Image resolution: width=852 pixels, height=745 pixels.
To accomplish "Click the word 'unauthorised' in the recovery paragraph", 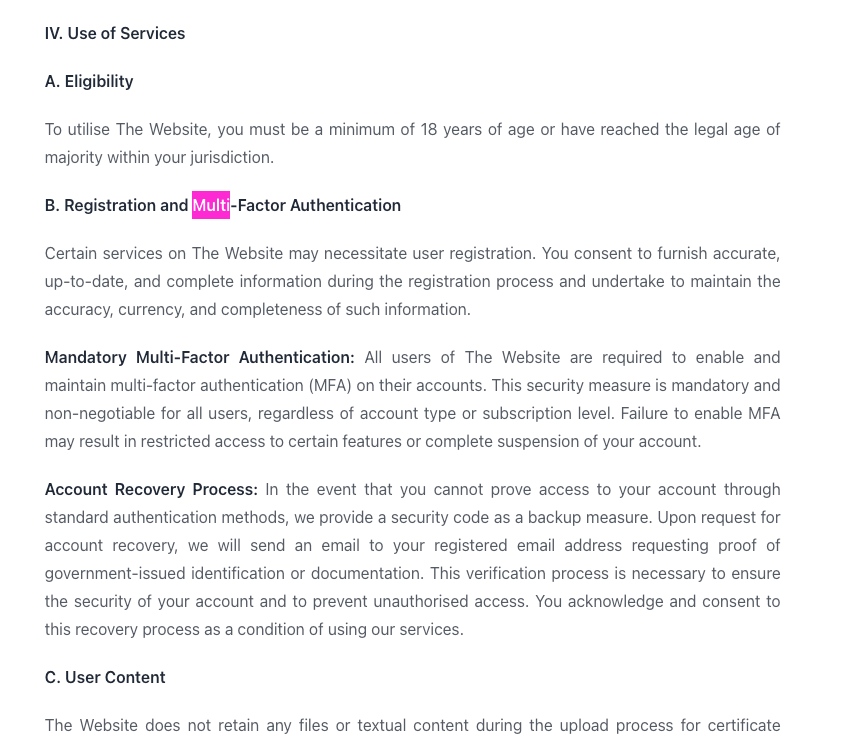I will pyautogui.click(x=421, y=602).
